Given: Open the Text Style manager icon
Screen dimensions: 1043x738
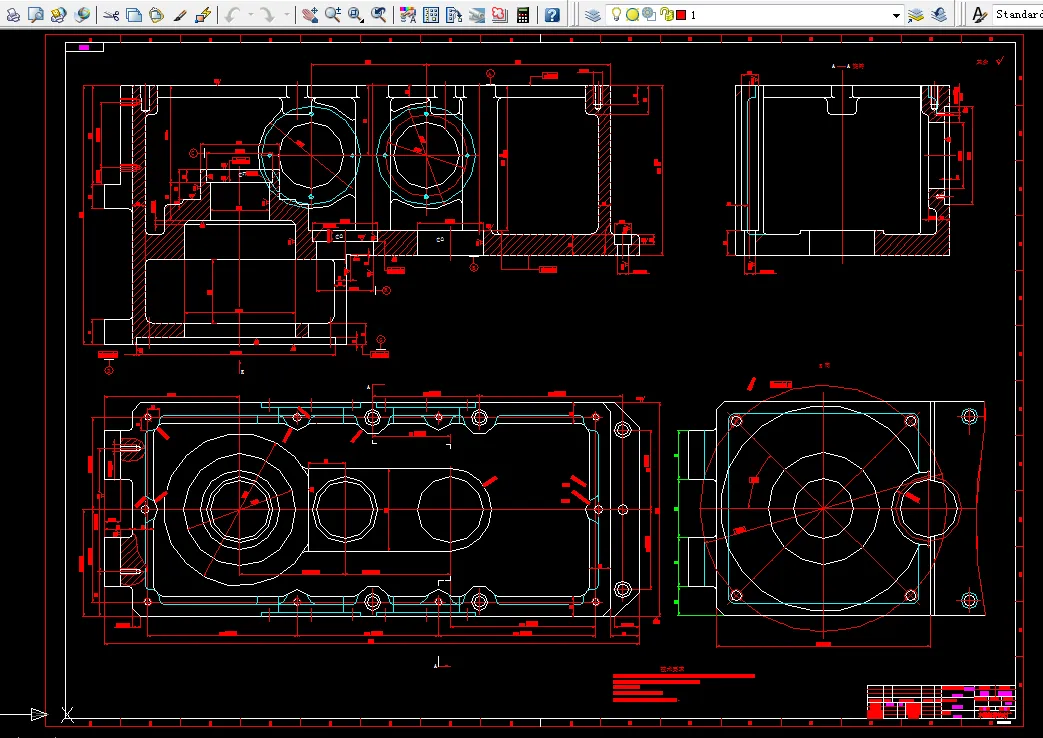Looking at the screenshot, I should point(979,15).
